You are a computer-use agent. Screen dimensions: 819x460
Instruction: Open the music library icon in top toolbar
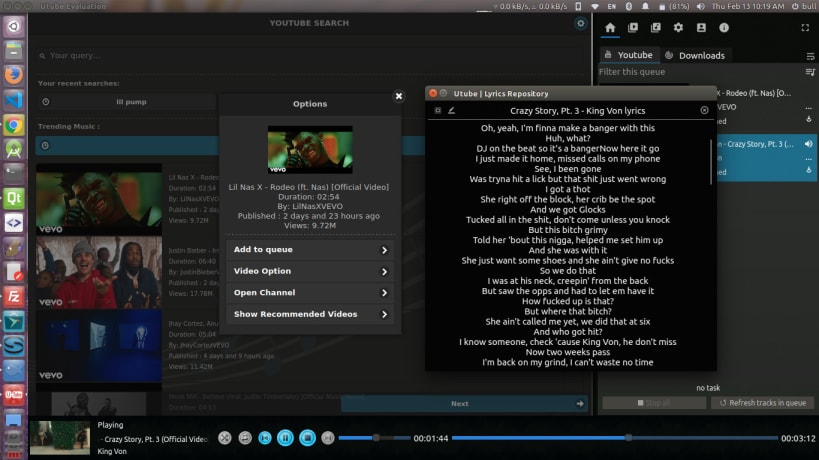pyautogui.click(x=656, y=28)
